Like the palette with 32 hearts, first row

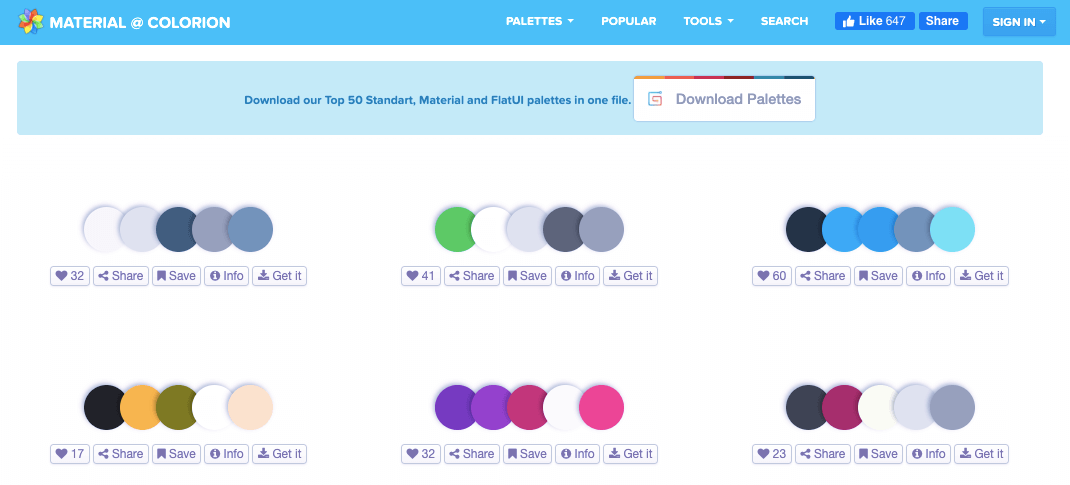pos(70,276)
